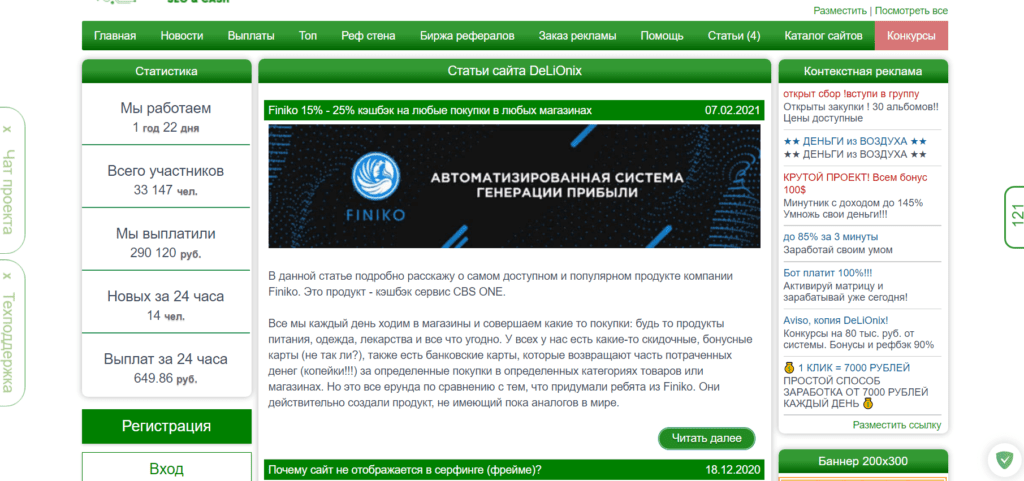Click Помощь in the menu bar
The image size is (1024, 481).
pyautogui.click(x=662, y=36)
